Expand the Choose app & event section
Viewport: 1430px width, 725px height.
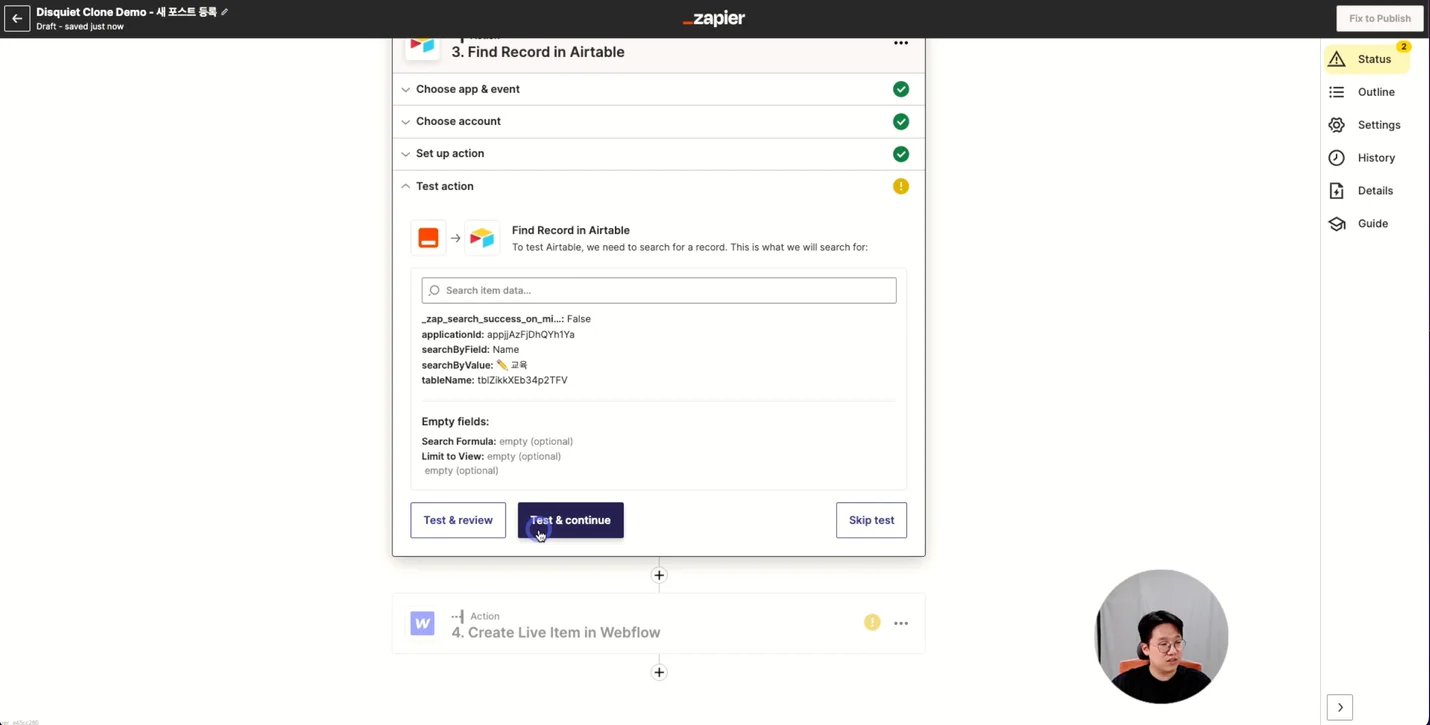tap(658, 89)
